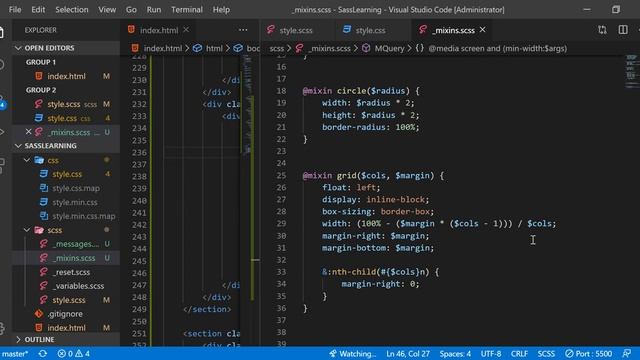The height and width of the screenshot is (360, 640).
Task: Click the Watching Sass status item
Action: (352, 354)
